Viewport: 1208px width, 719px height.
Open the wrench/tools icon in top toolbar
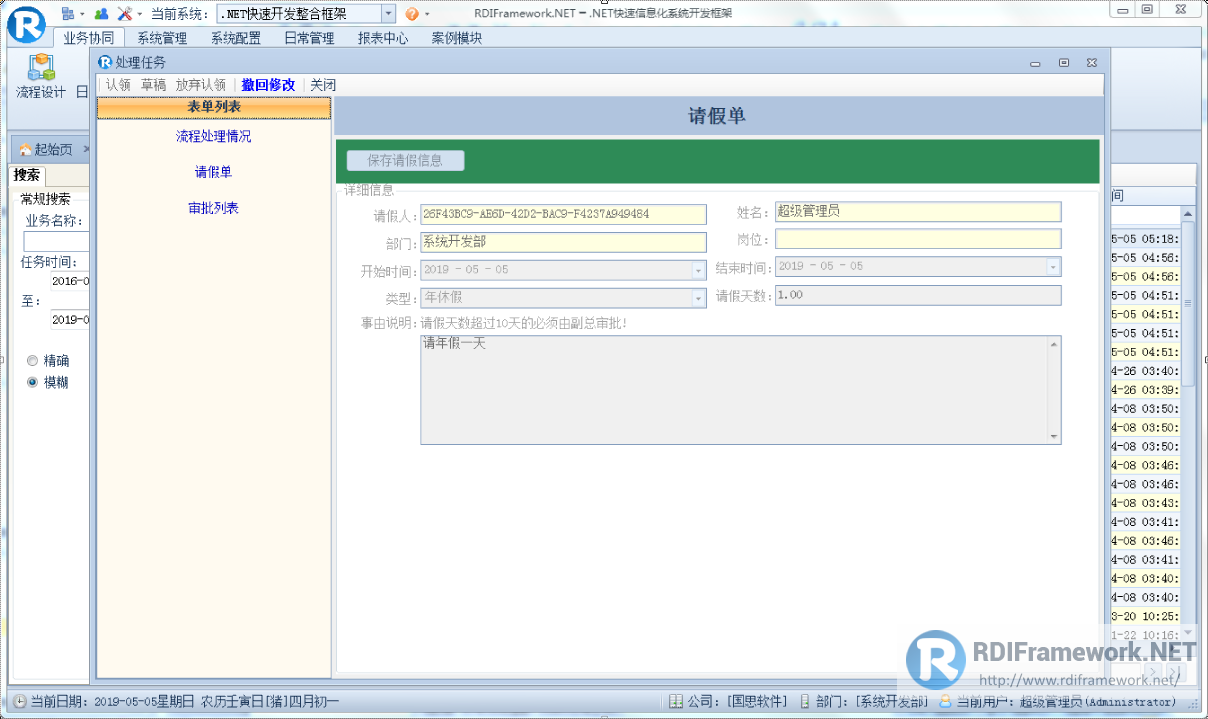click(124, 13)
